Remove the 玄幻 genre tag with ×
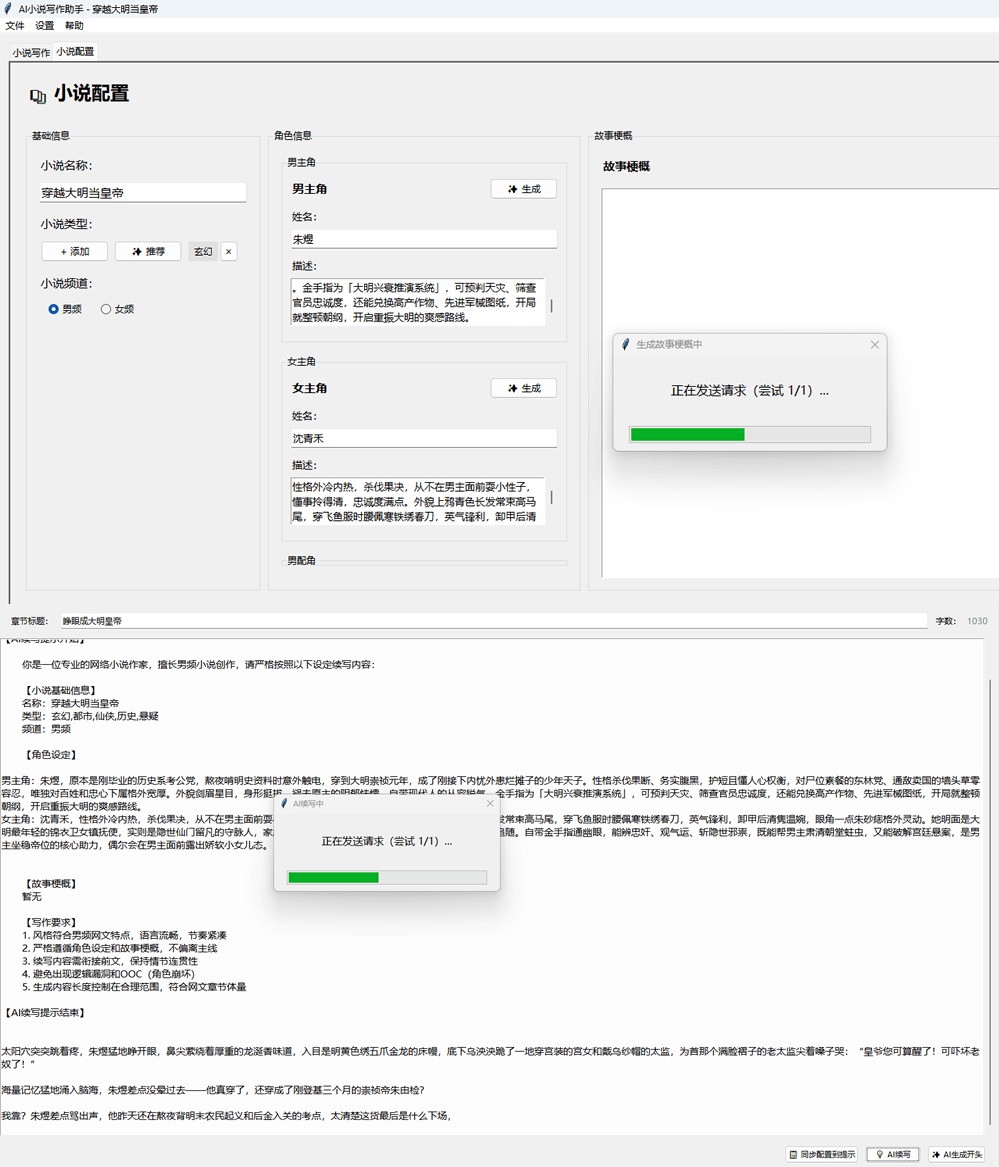999x1167 pixels. [228, 252]
